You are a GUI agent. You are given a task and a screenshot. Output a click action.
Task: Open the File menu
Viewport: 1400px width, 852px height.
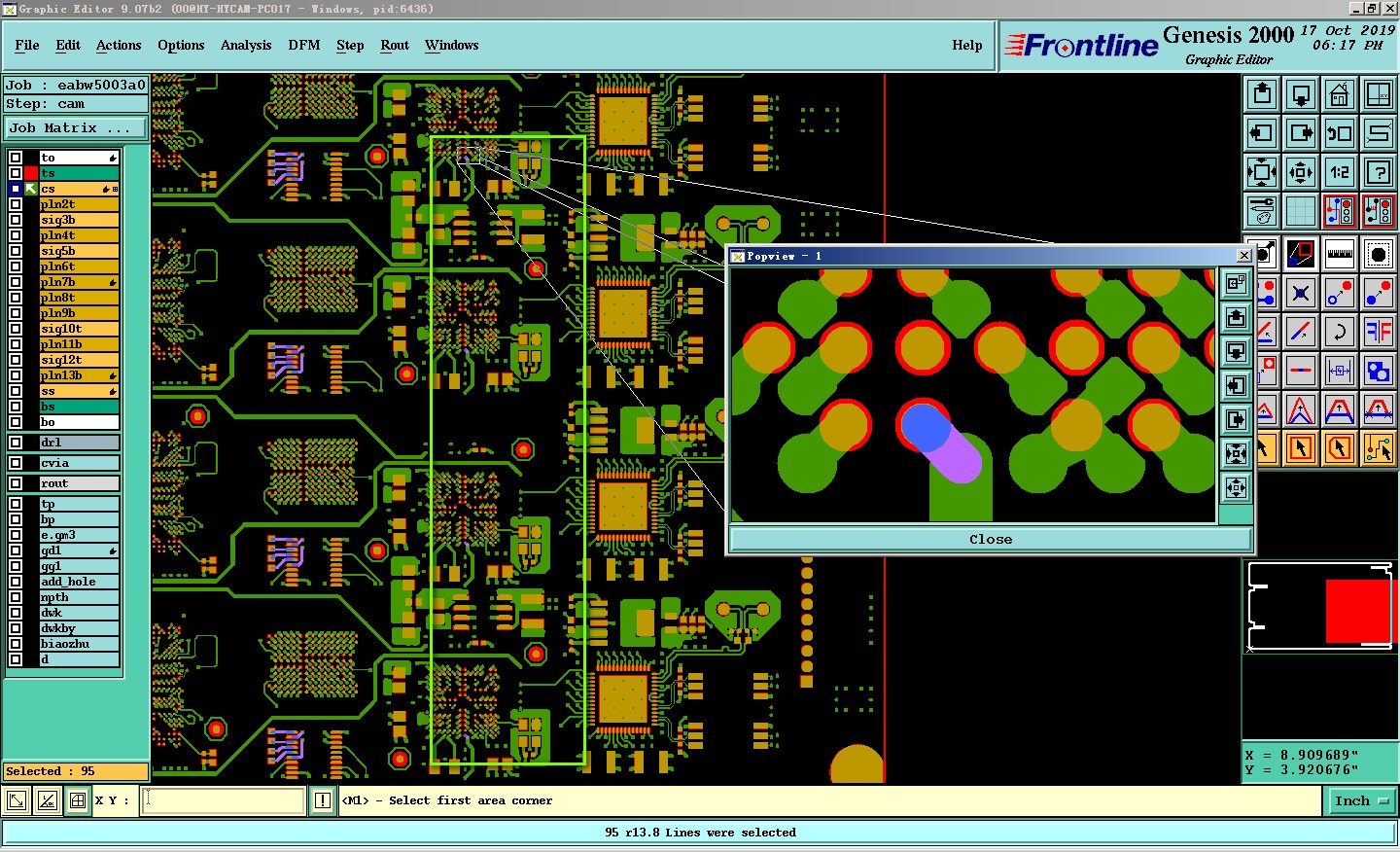[x=27, y=46]
